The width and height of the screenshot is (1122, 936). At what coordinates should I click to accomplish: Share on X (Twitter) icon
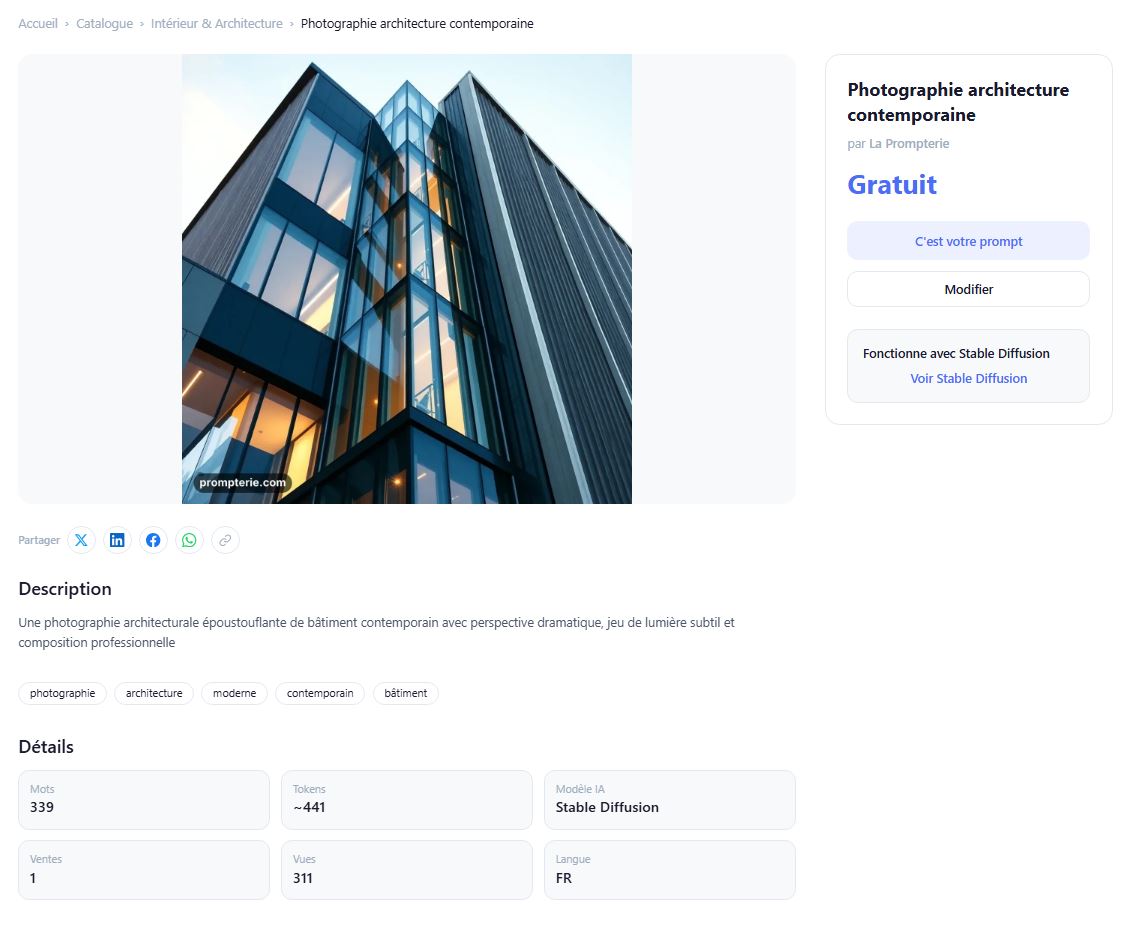point(82,540)
